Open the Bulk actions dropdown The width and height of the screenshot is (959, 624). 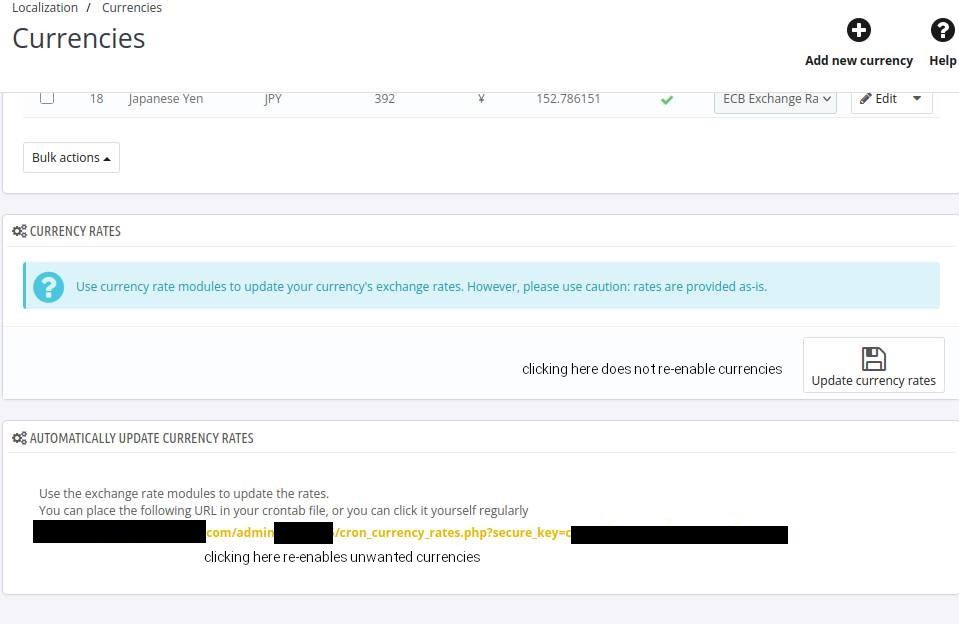71,158
